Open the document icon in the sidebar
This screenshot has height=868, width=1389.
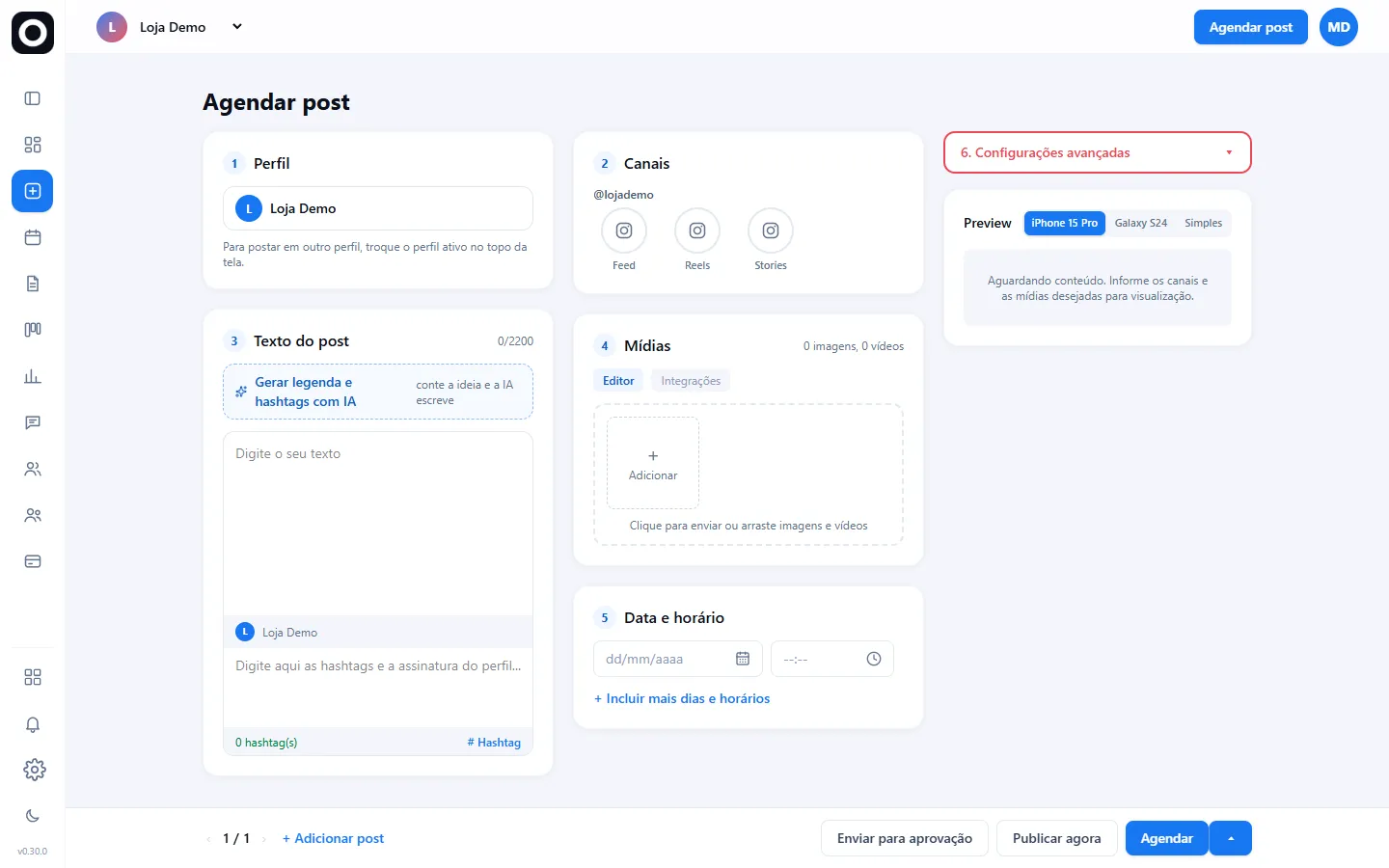tap(33, 284)
